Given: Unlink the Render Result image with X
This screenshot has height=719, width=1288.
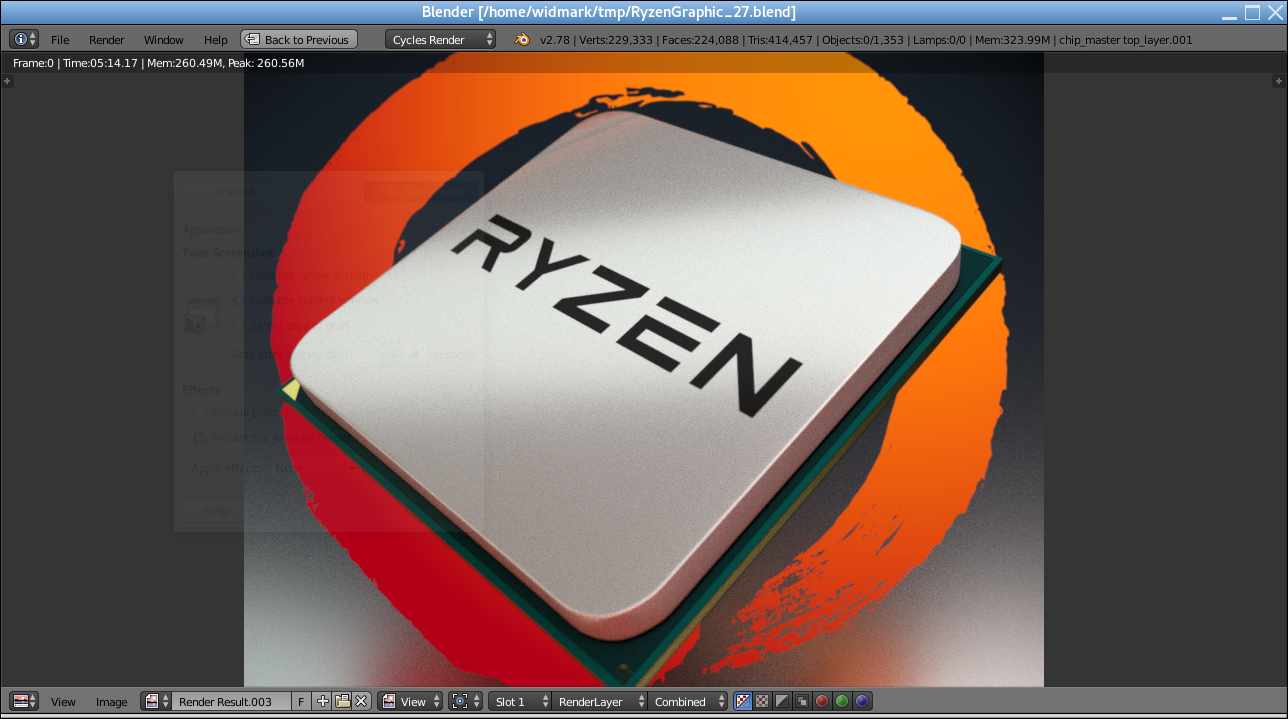Looking at the screenshot, I should tap(361, 701).
